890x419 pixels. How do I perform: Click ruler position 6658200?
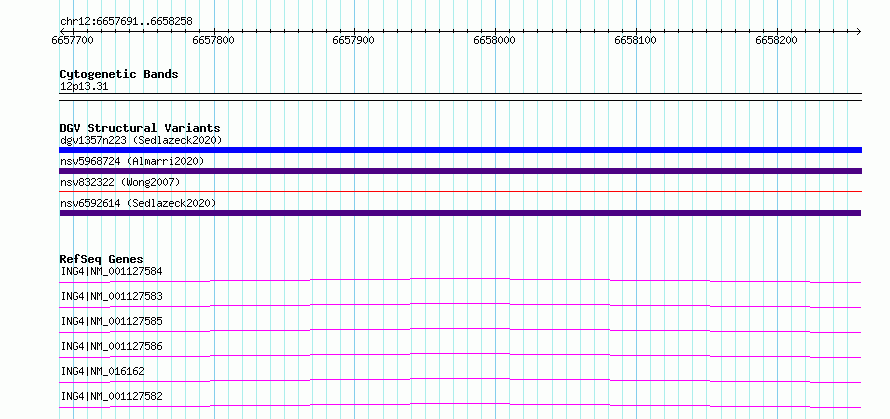pyautogui.click(x=776, y=40)
